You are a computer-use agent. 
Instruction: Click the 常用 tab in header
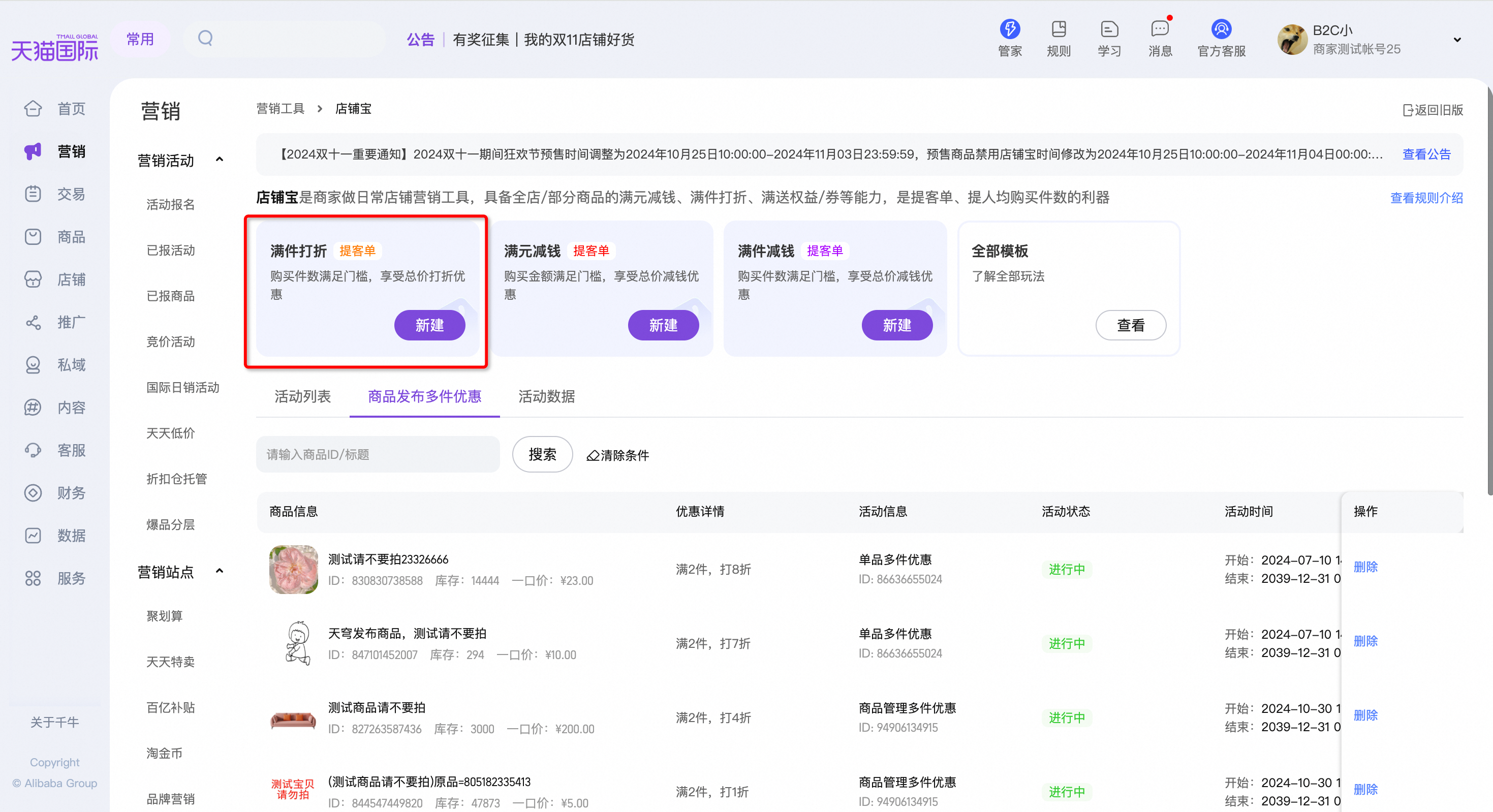coord(140,39)
